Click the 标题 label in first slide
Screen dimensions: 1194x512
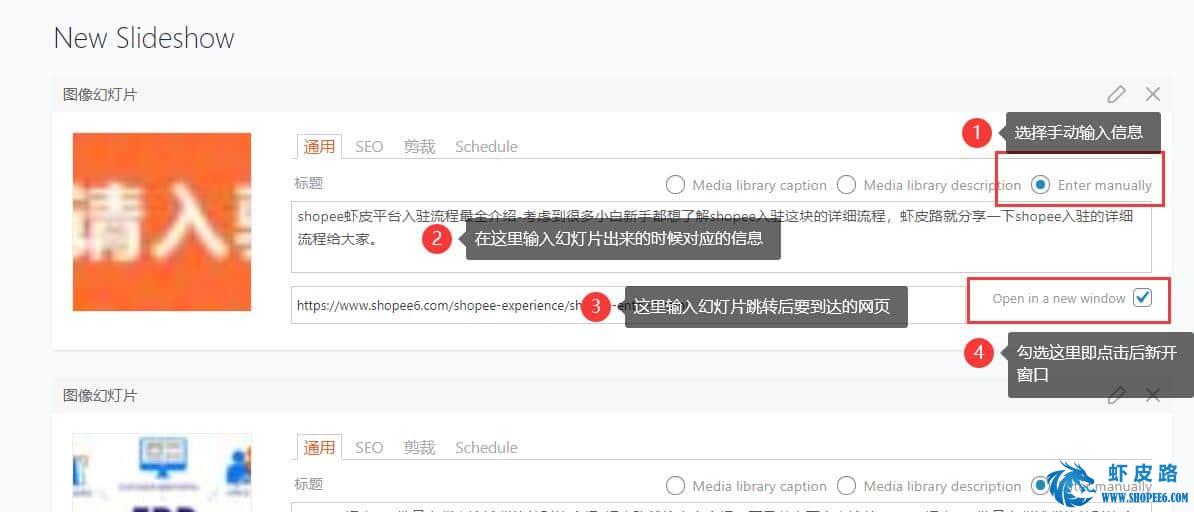(308, 183)
